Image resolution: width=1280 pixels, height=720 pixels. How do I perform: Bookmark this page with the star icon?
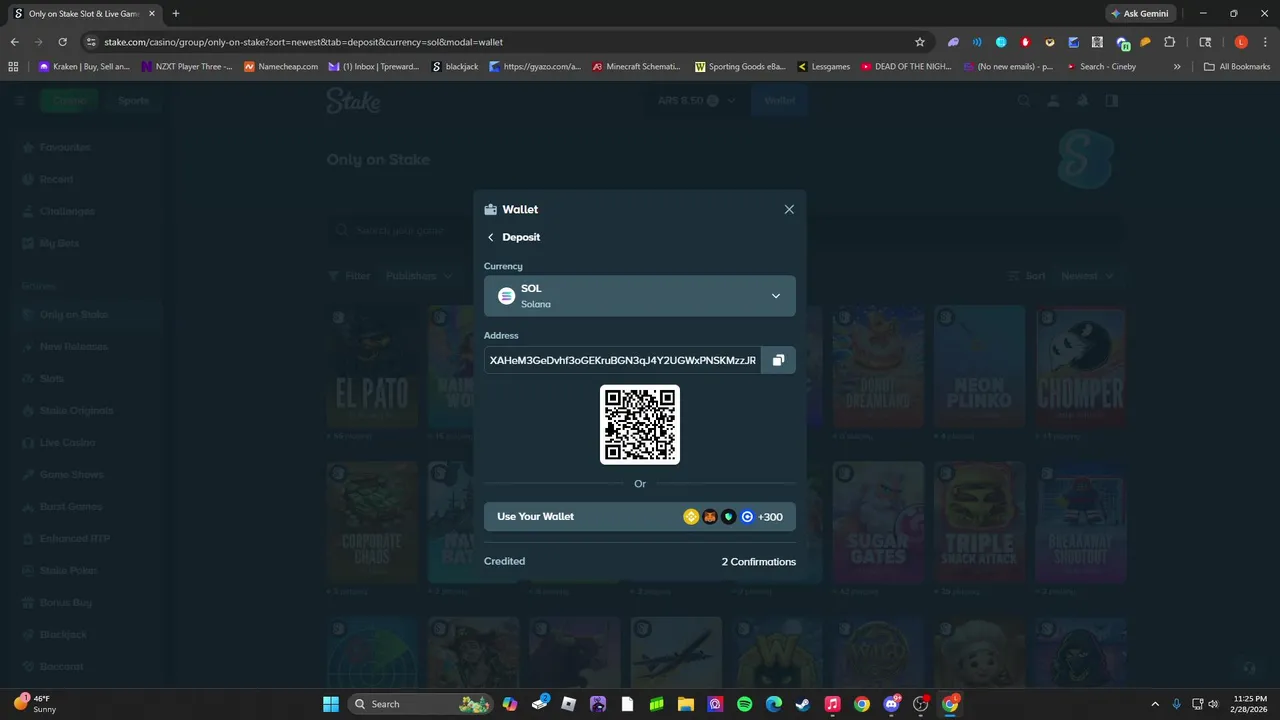point(920,42)
